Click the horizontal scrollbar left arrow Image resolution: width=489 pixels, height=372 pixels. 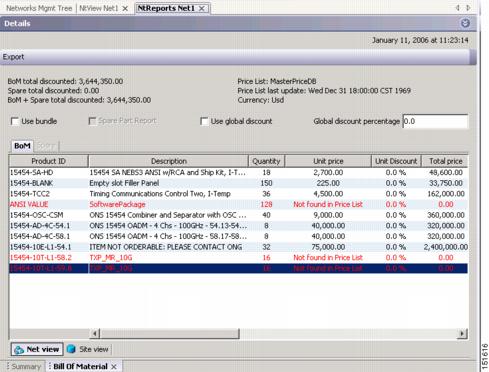[95, 333]
